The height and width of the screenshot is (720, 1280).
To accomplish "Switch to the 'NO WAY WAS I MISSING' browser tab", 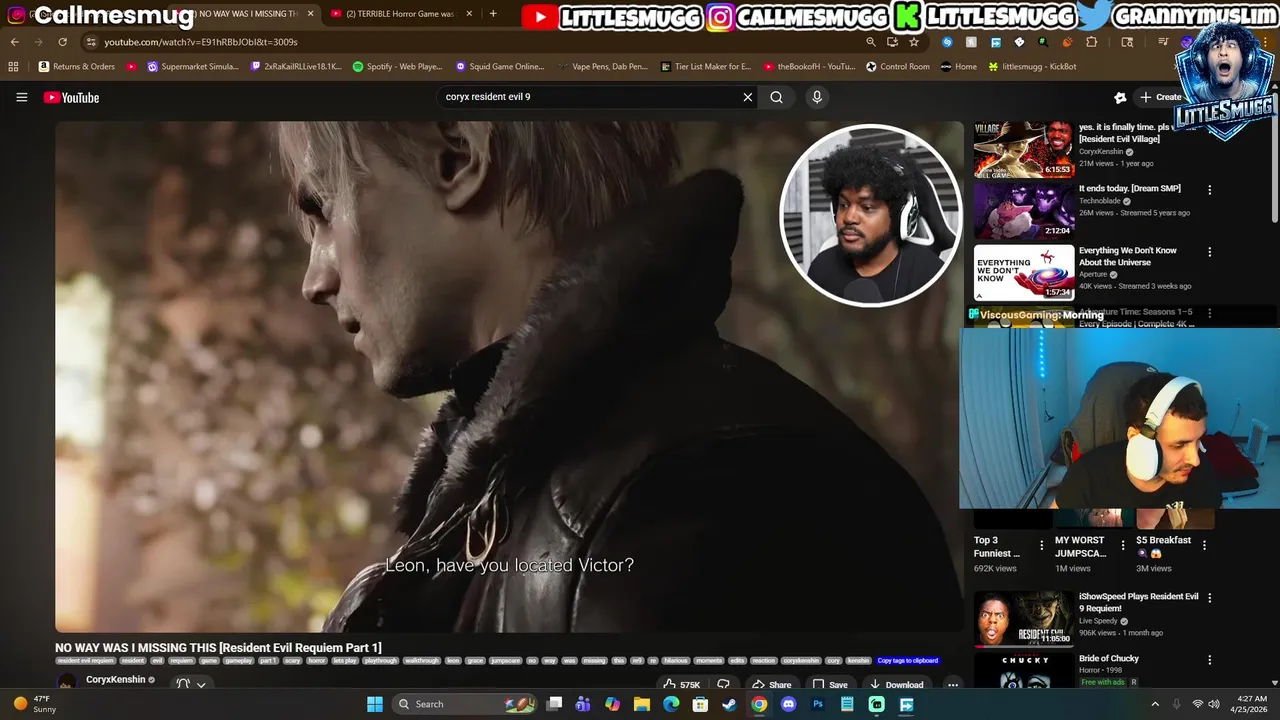I will tap(245, 14).
